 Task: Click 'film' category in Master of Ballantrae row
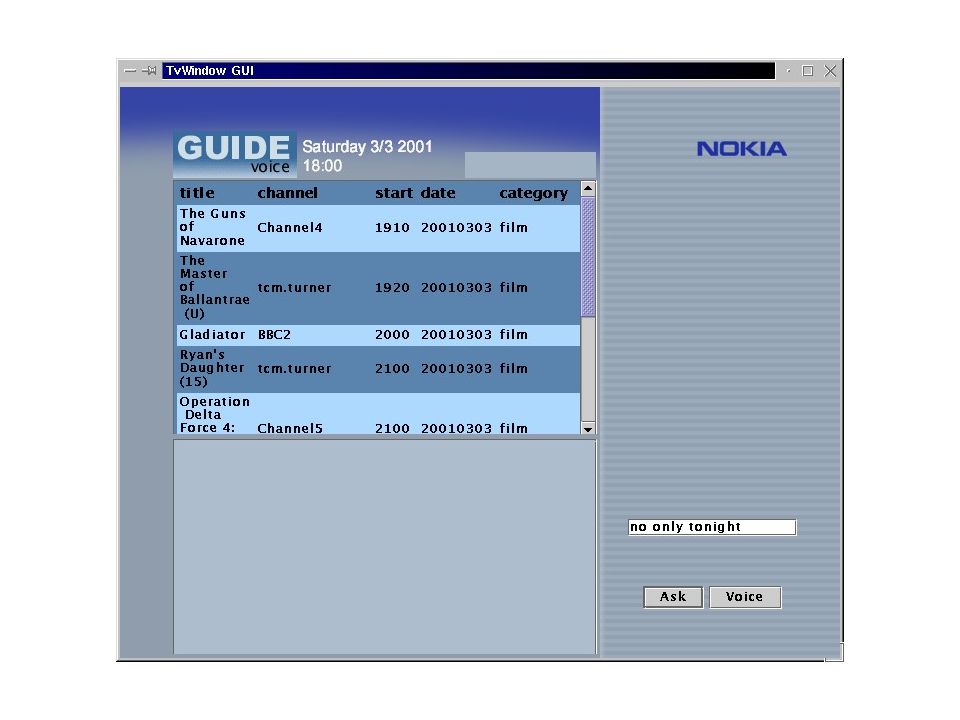(x=513, y=288)
